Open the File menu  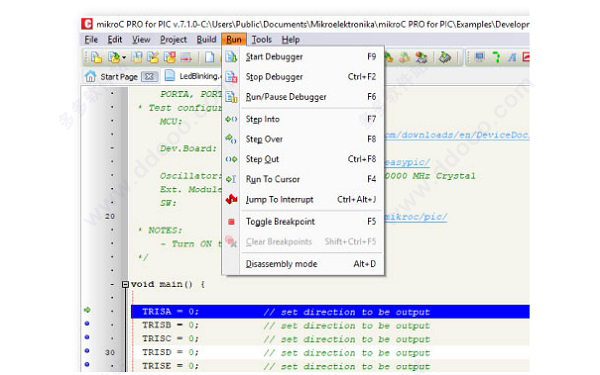click(91, 39)
